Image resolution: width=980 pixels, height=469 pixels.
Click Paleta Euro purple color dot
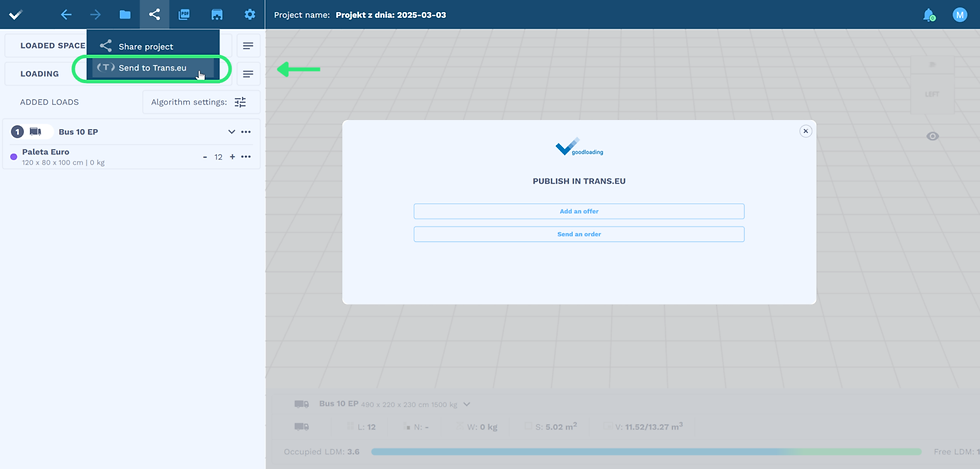pos(14,157)
